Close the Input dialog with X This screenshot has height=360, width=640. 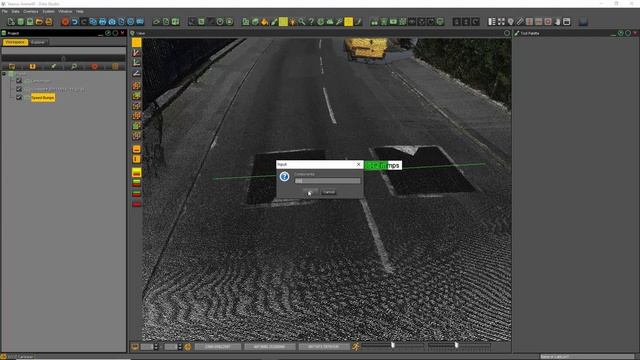point(358,164)
